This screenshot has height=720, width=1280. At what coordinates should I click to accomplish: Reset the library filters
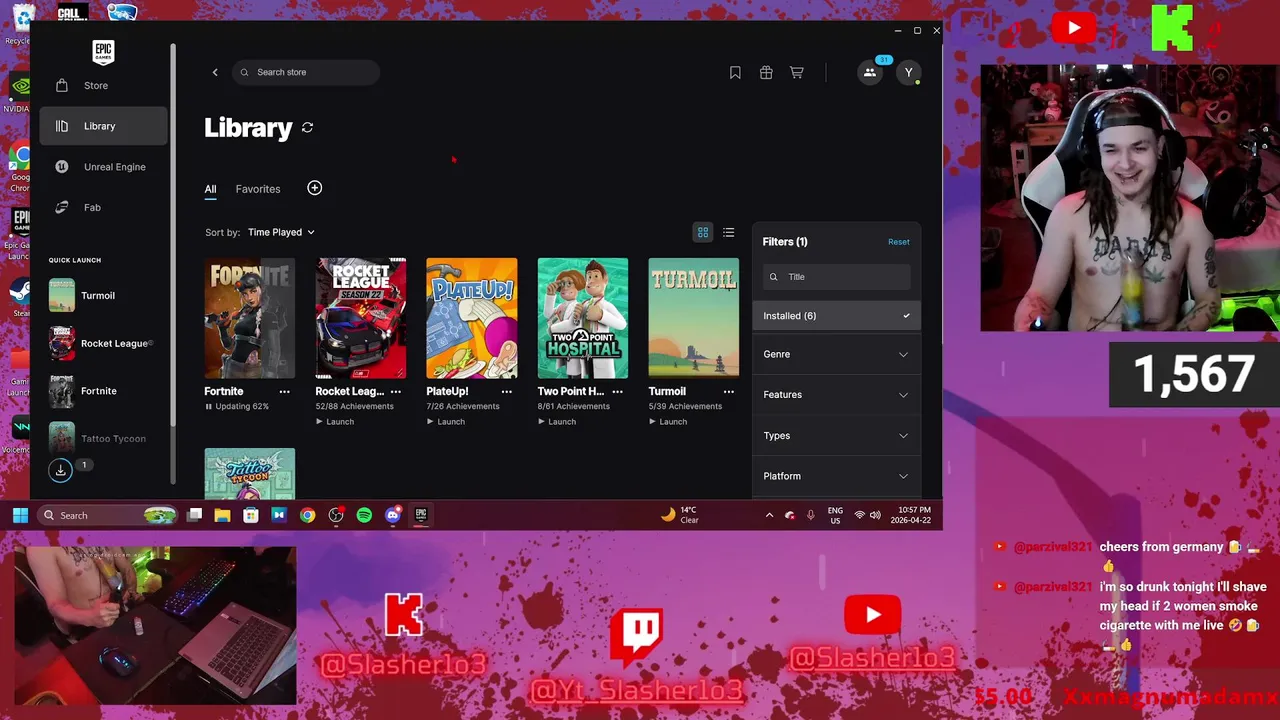(x=899, y=242)
